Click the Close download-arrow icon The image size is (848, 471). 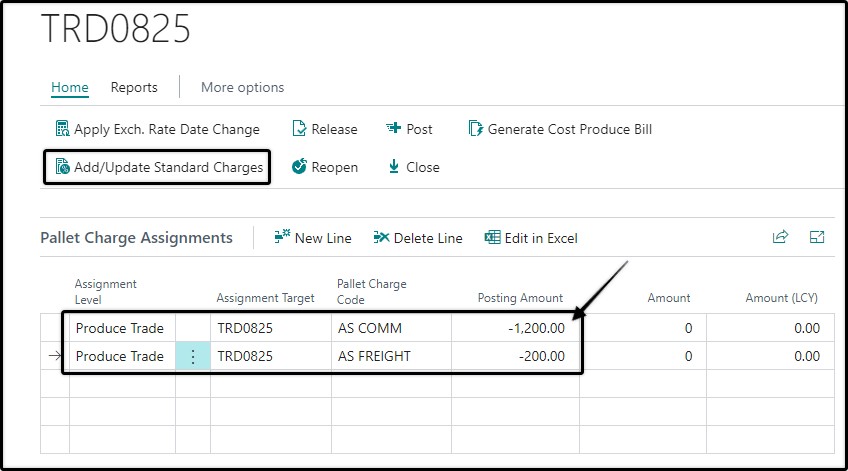click(x=394, y=167)
